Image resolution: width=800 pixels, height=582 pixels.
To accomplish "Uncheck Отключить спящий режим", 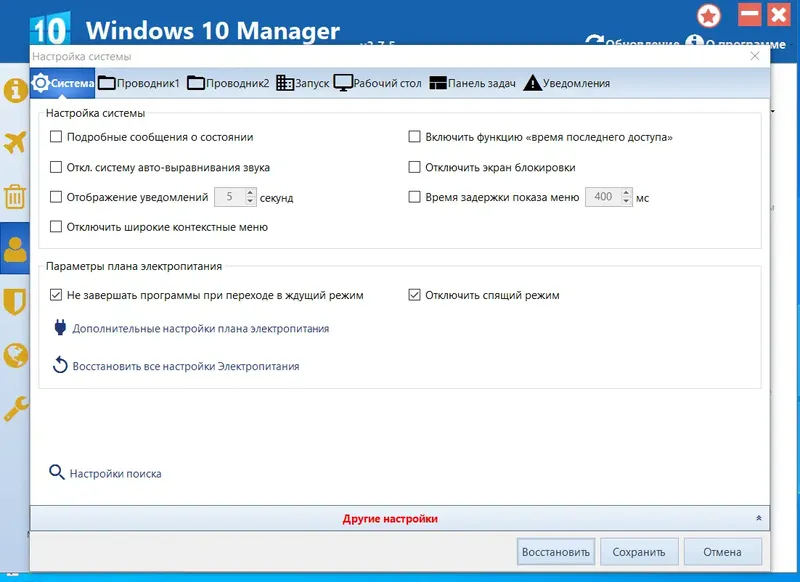I will tap(414, 295).
